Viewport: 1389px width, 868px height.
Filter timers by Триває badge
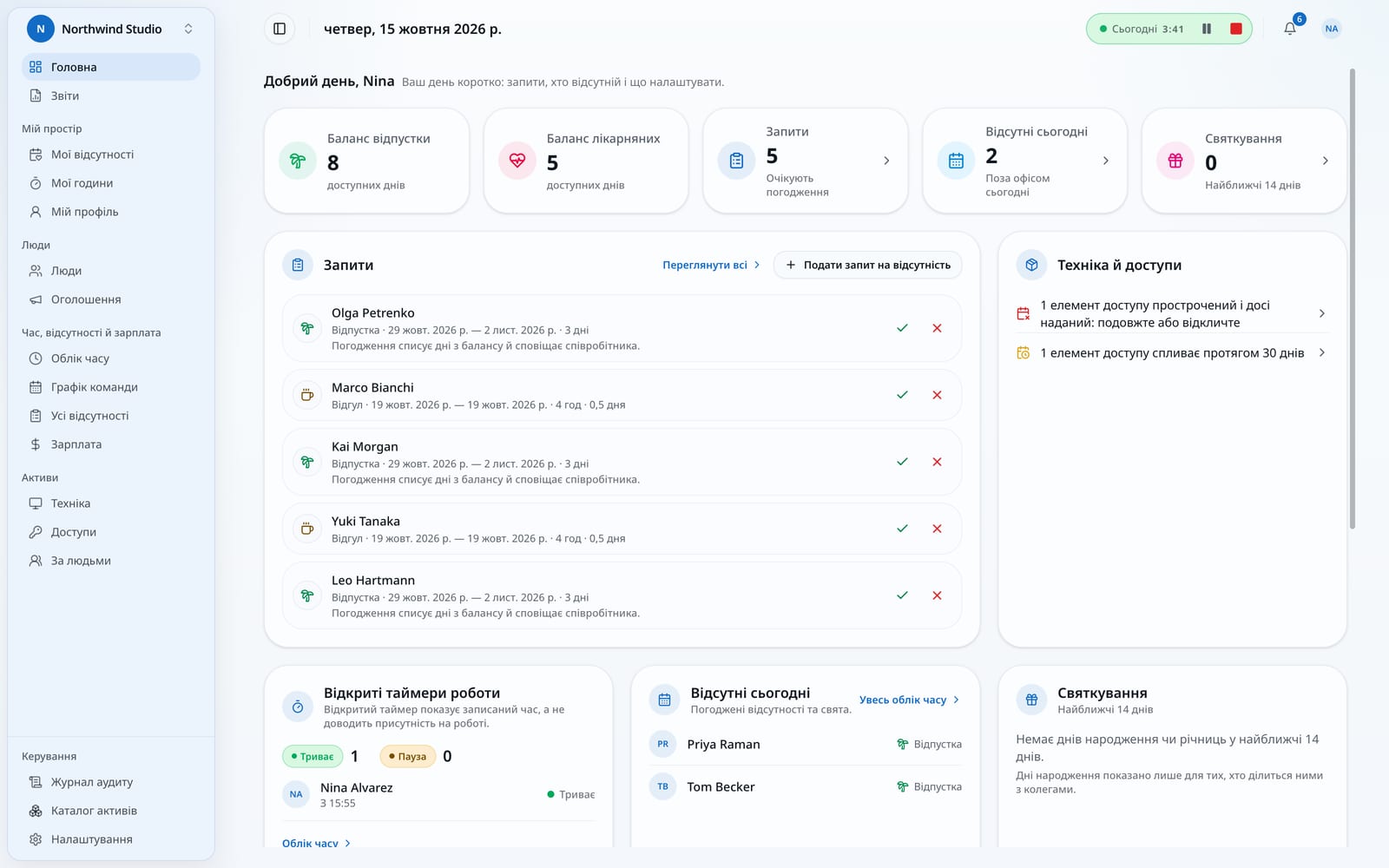tap(313, 756)
